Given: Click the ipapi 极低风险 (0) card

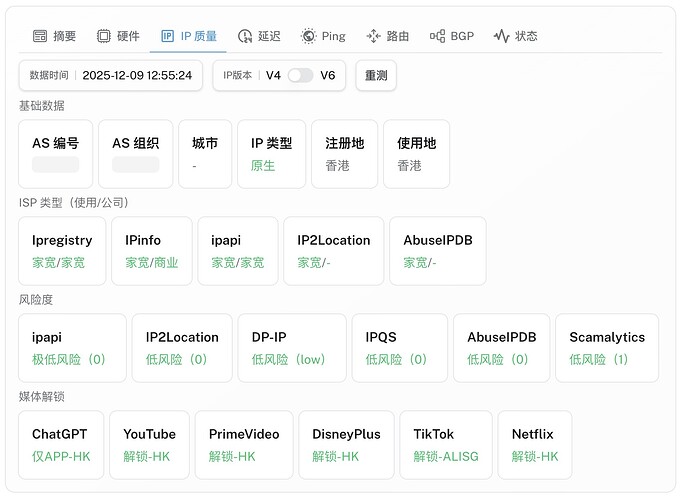Looking at the screenshot, I should [72, 348].
